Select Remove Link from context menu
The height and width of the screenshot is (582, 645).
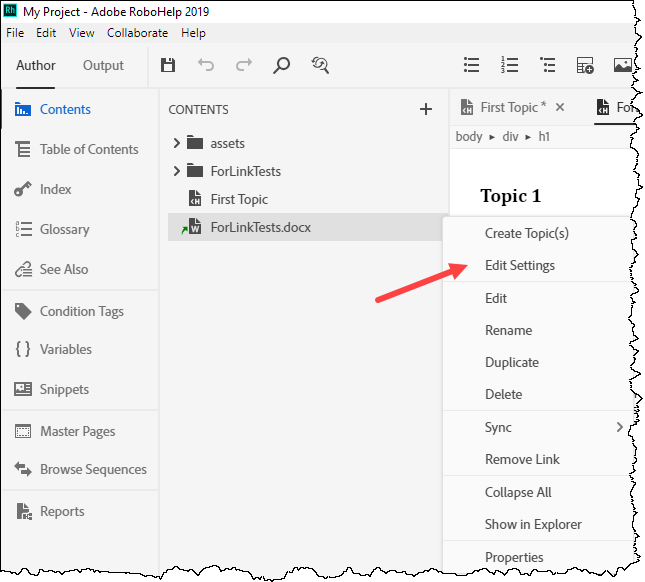click(x=522, y=459)
